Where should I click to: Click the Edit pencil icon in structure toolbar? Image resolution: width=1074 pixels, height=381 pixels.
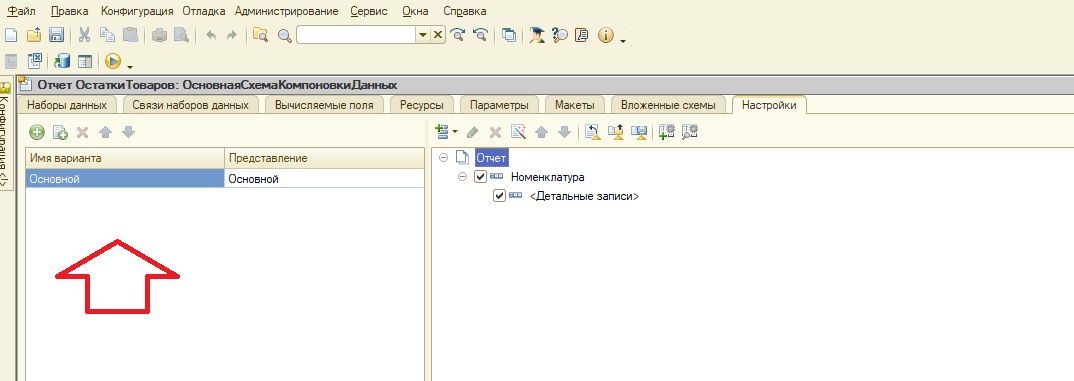pos(472,132)
